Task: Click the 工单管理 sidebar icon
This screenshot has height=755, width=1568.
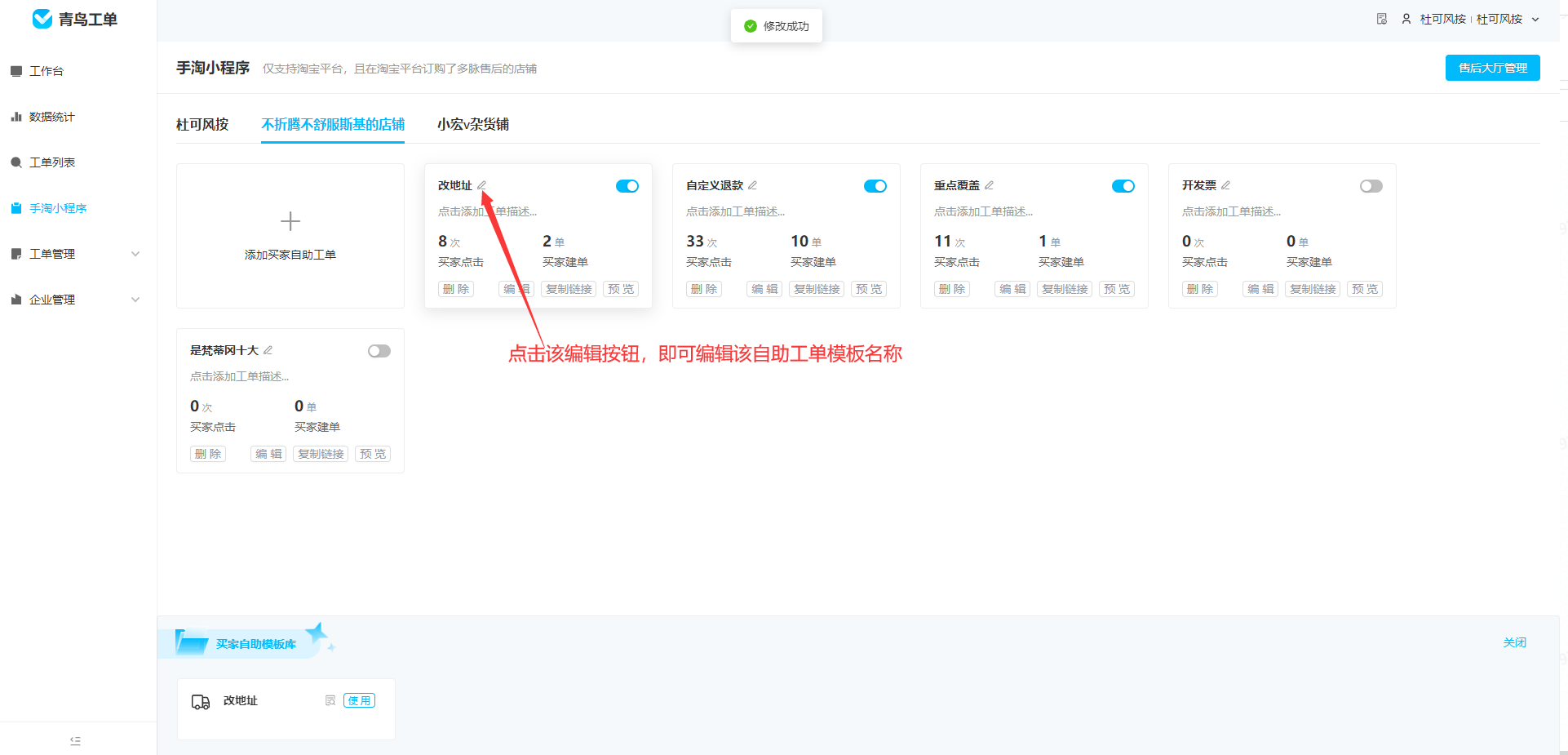Action: pos(16,254)
